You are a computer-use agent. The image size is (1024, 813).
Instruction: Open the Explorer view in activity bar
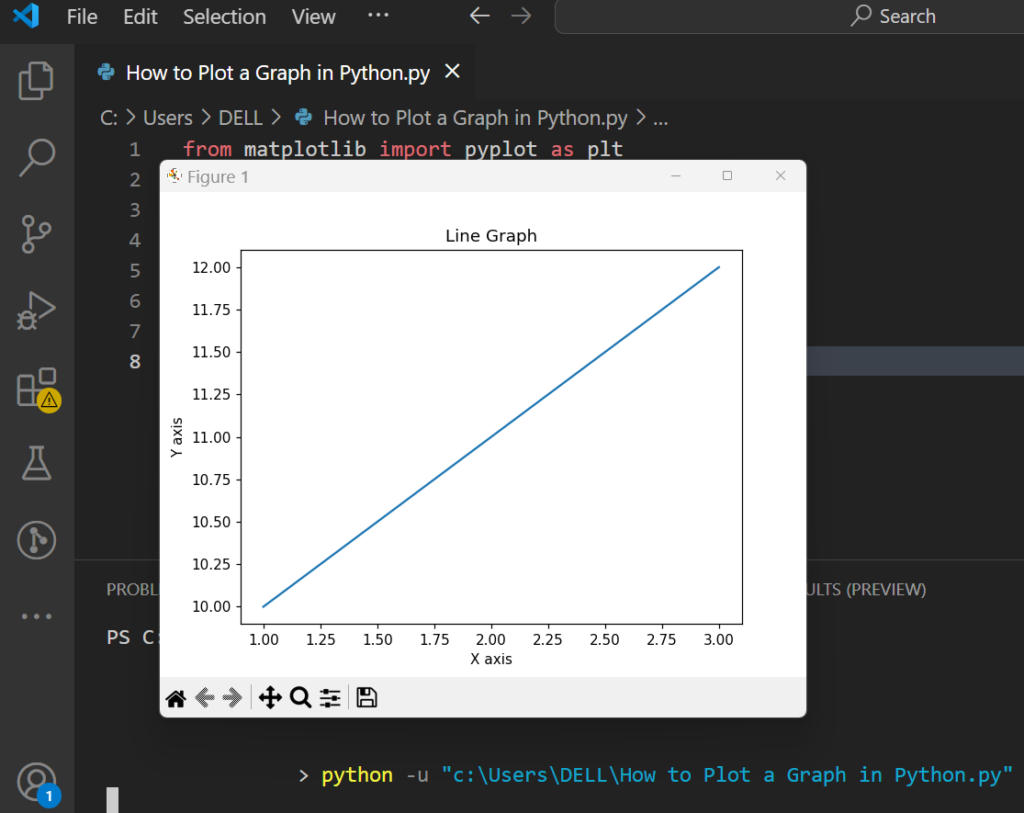coord(36,80)
